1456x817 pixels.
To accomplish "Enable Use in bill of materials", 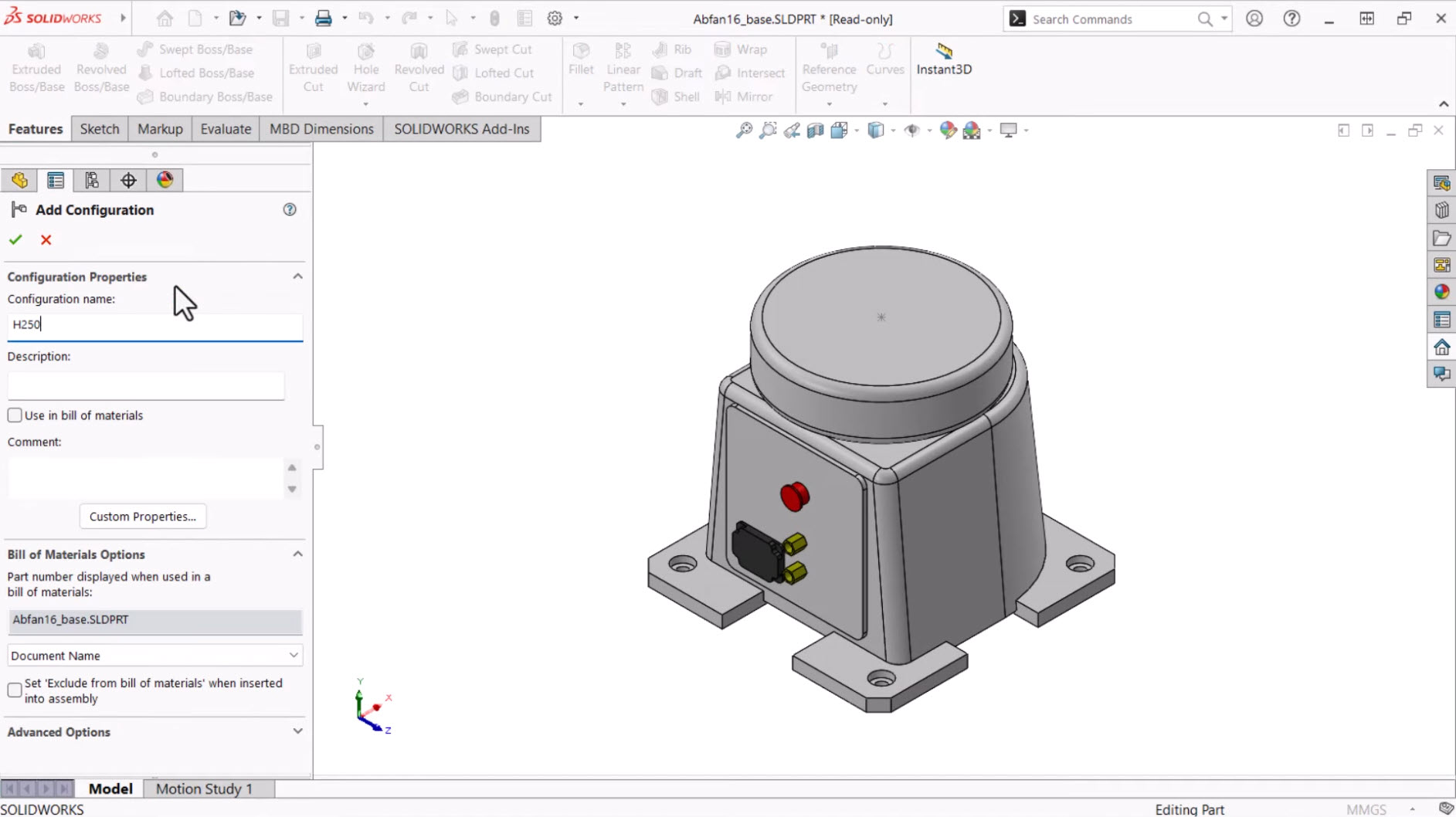I will point(15,415).
